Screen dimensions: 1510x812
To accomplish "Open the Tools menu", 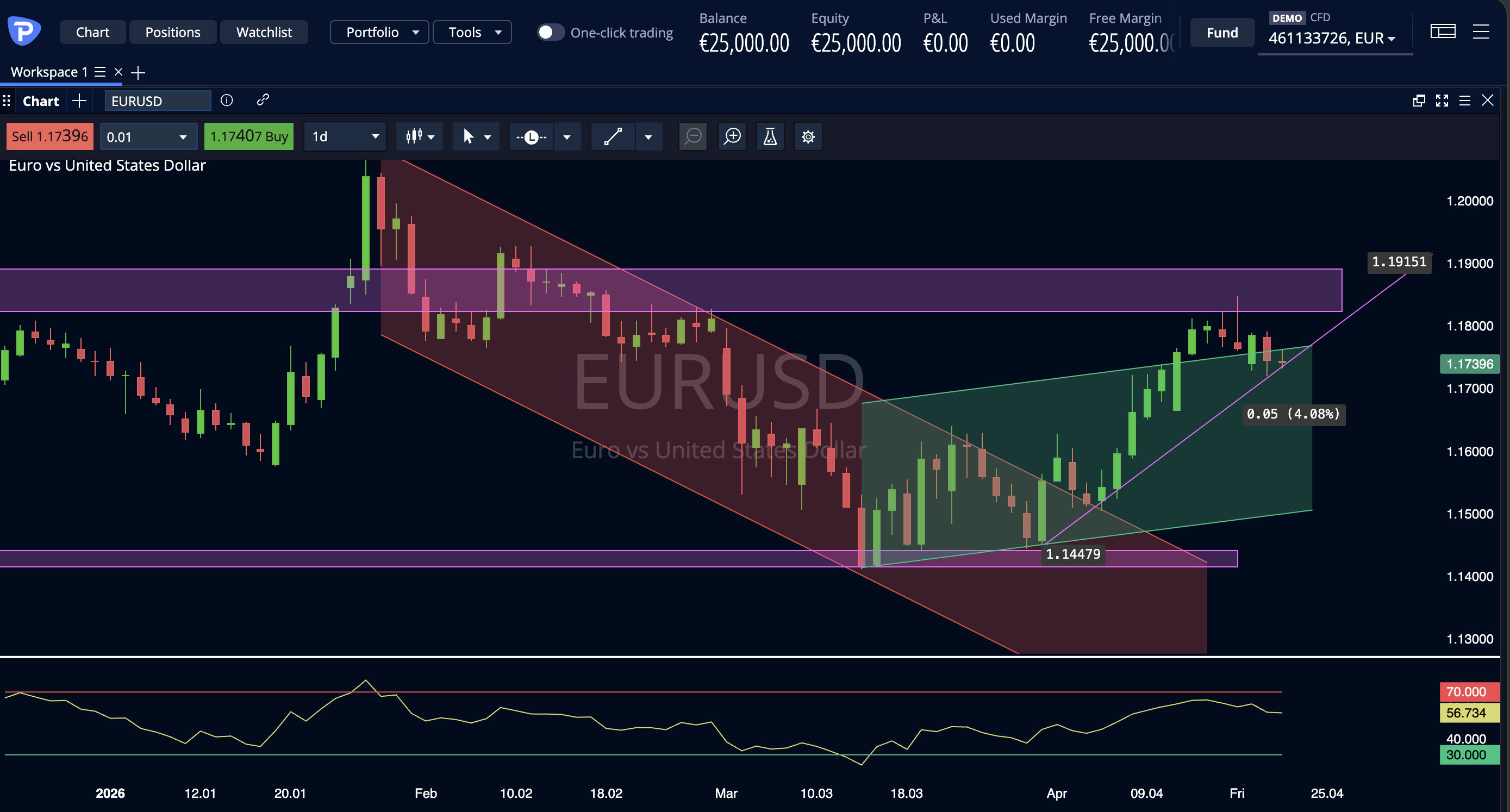I will click(472, 32).
